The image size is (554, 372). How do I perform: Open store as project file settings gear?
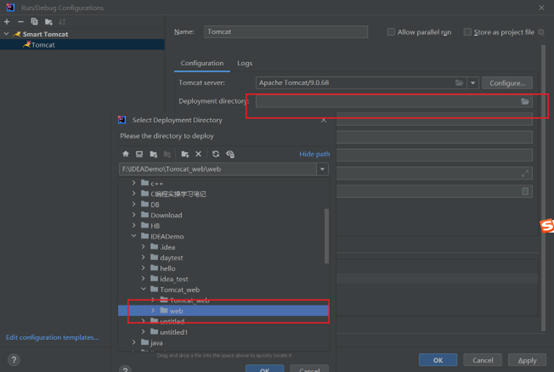(x=541, y=32)
